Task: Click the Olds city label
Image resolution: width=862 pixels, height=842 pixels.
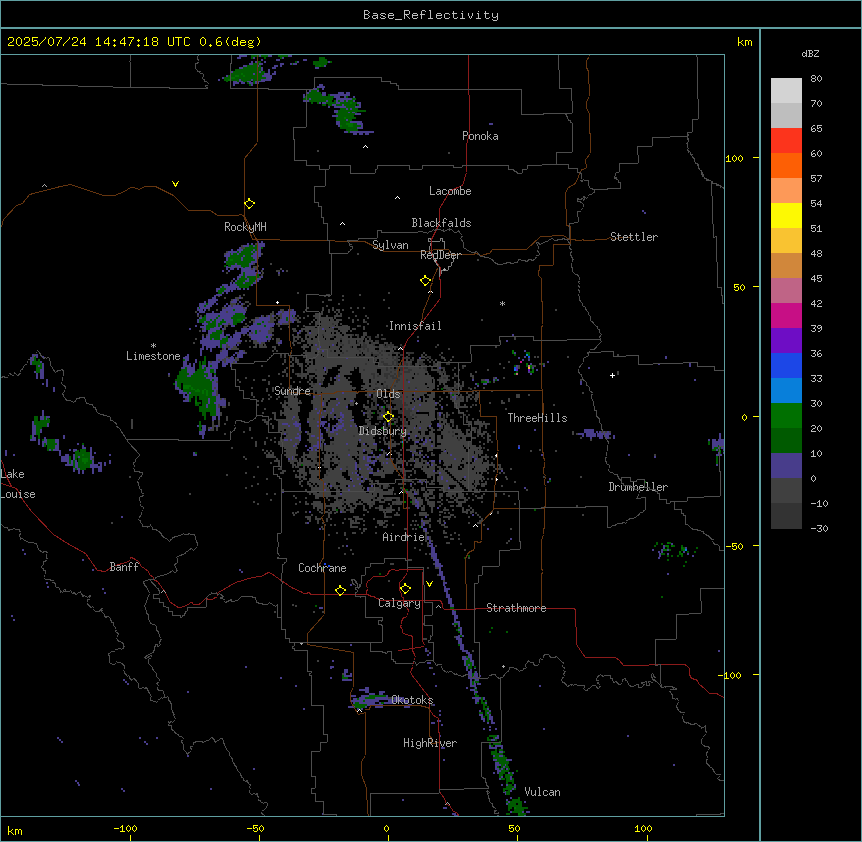Action: (388, 394)
